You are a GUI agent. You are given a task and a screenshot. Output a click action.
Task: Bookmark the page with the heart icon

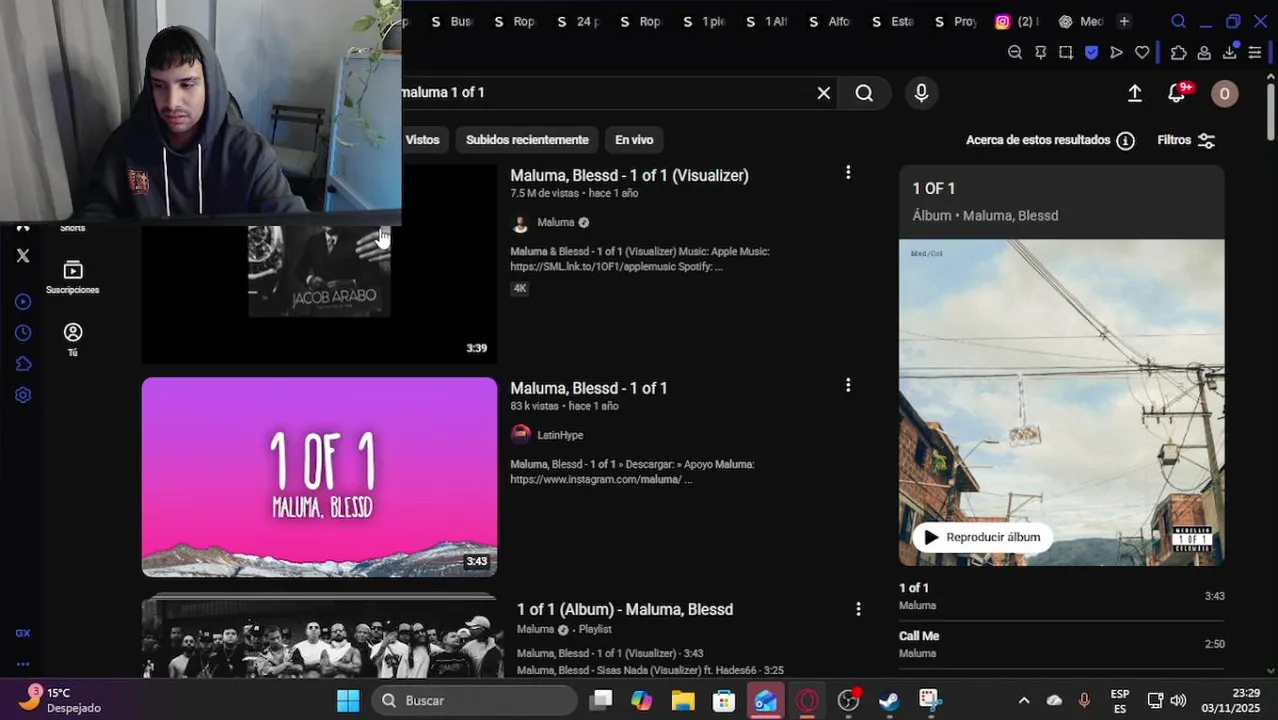coord(1141,53)
